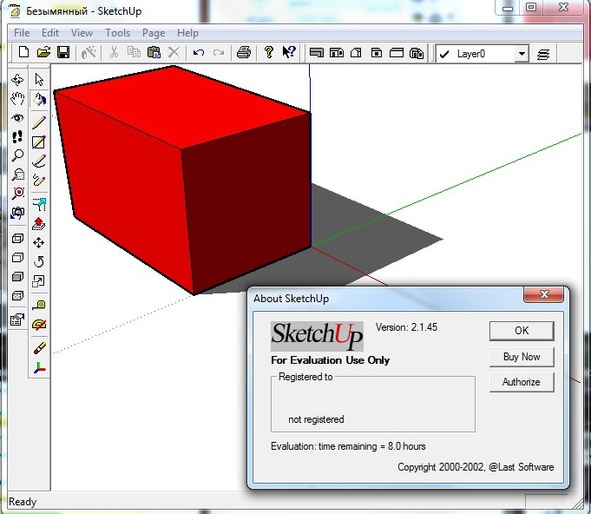The width and height of the screenshot is (591, 514).
Task: Open the Tools menu
Action: click(118, 33)
